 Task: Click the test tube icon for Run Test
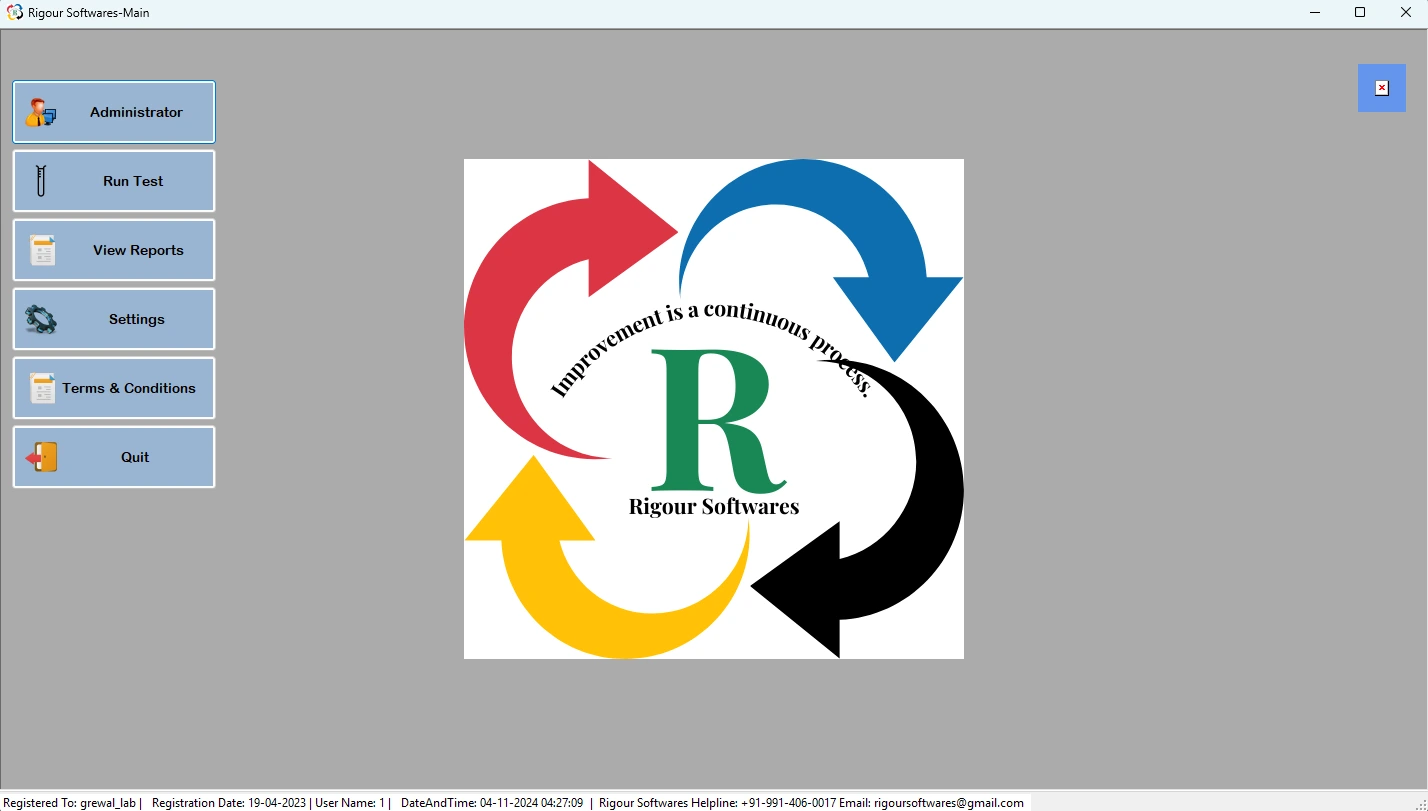click(x=41, y=181)
